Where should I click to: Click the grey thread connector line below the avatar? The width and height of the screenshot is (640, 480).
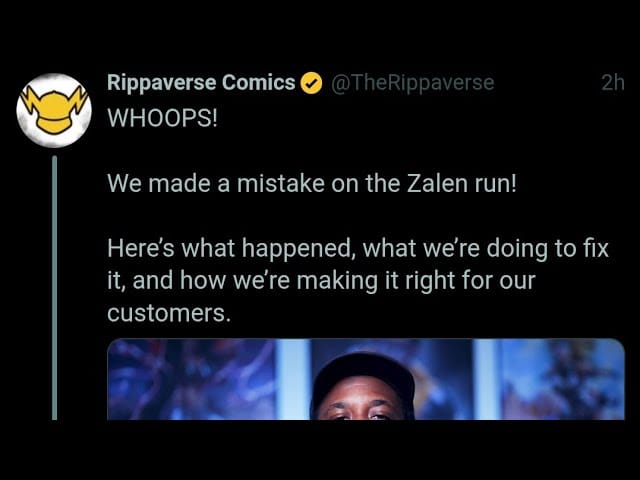(54, 287)
